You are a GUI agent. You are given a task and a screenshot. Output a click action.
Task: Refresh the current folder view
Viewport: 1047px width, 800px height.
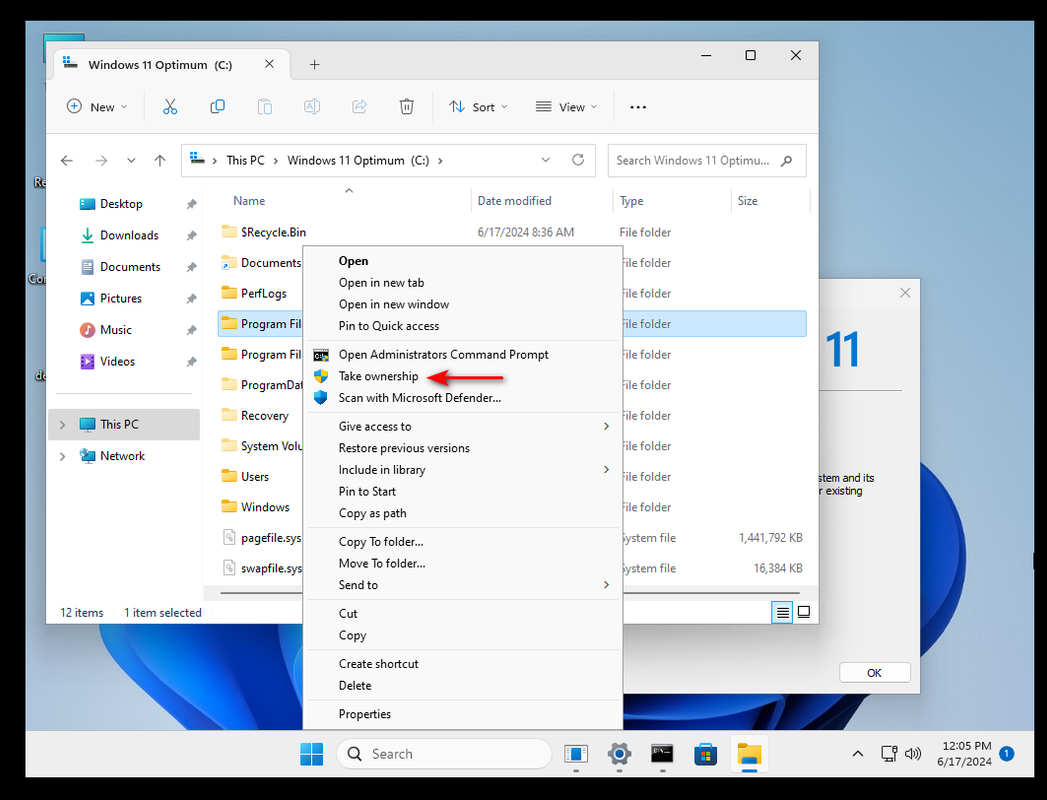point(578,160)
